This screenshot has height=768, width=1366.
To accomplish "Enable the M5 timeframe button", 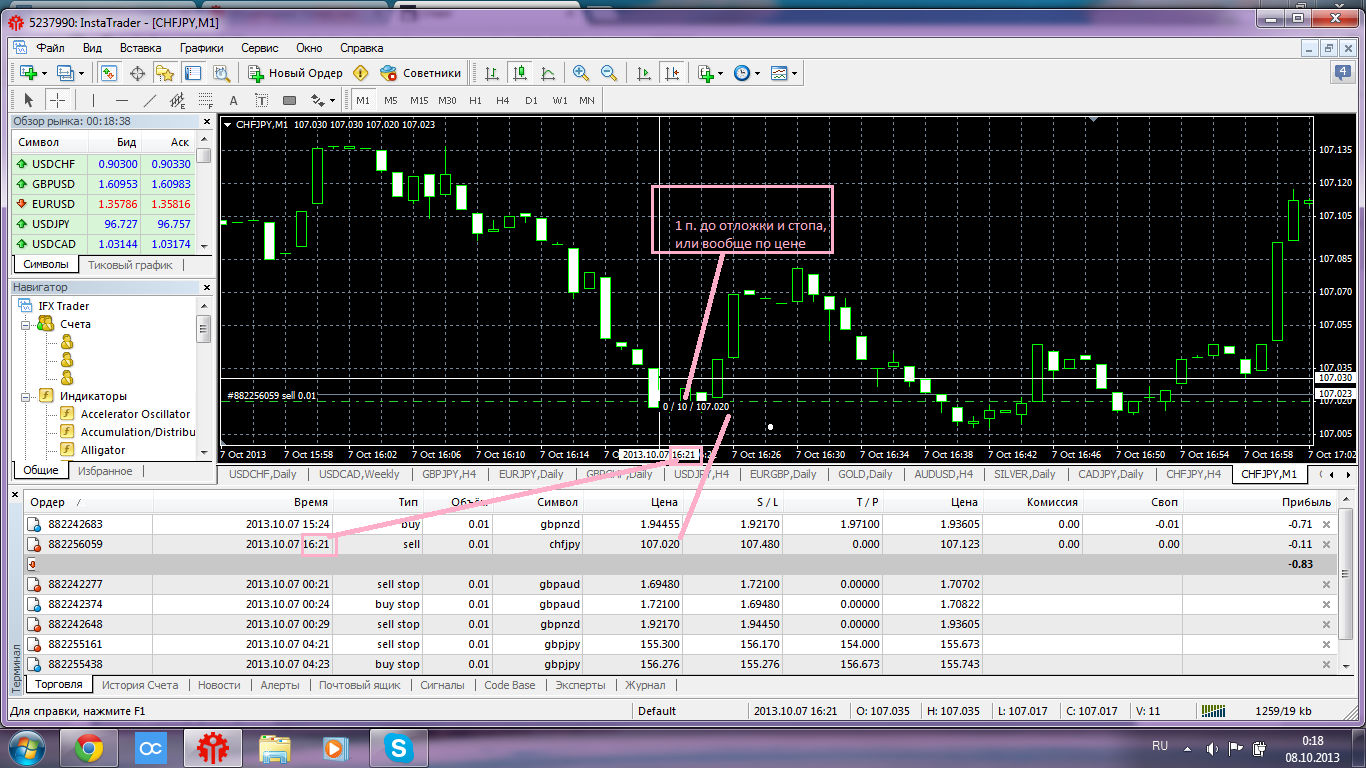I will click(390, 100).
